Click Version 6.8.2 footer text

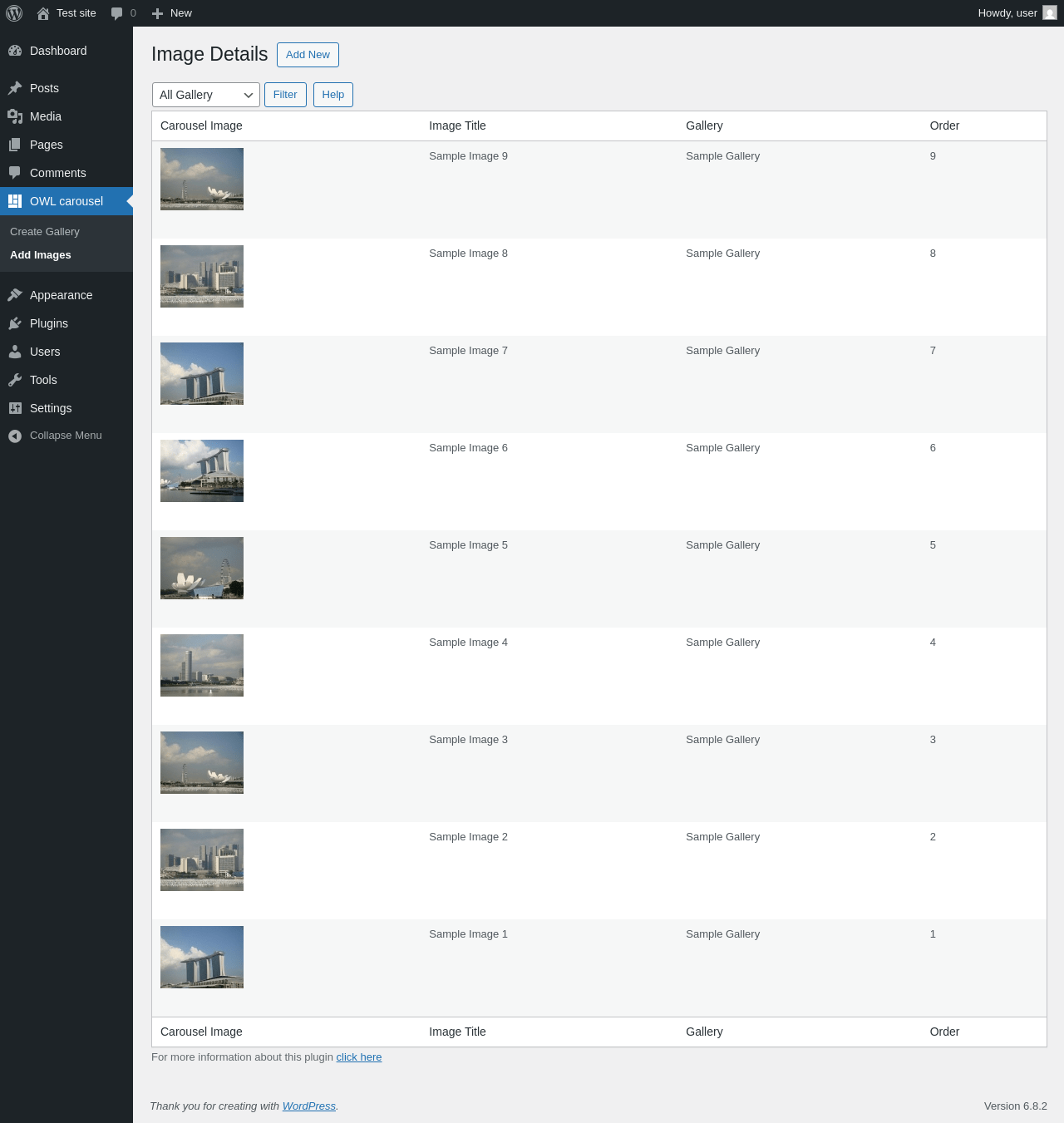pyautogui.click(x=1016, y=1106)
